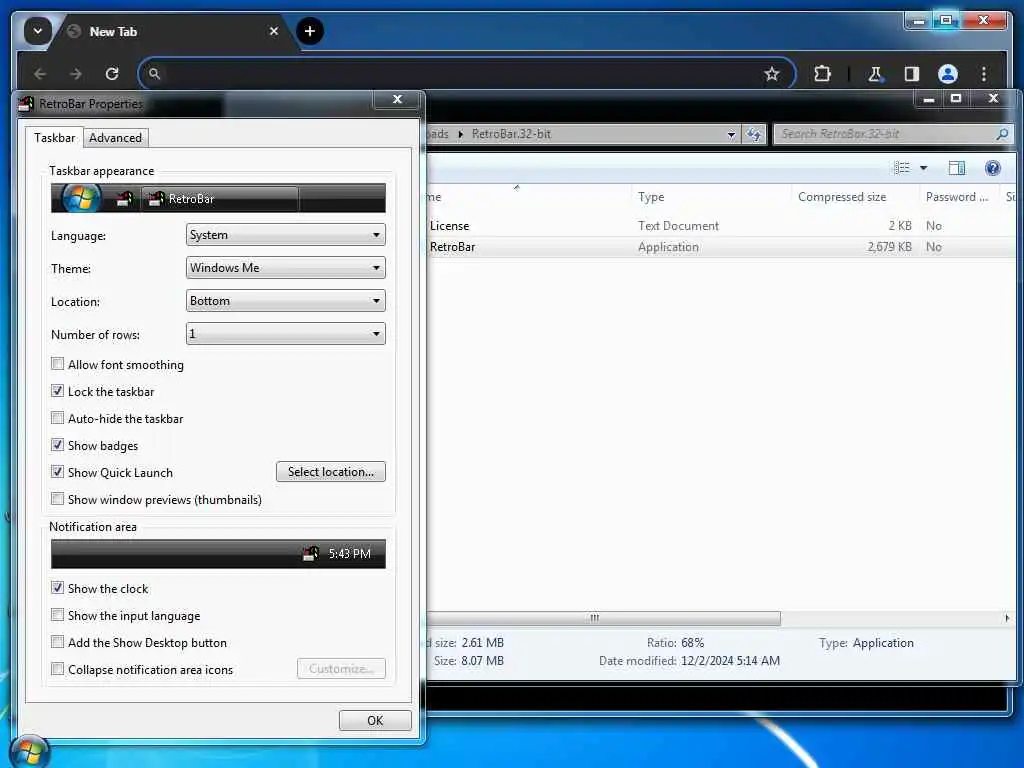Select the License file row
The width and height of the screenshot is (1024, 768).
tap(721, 225)
